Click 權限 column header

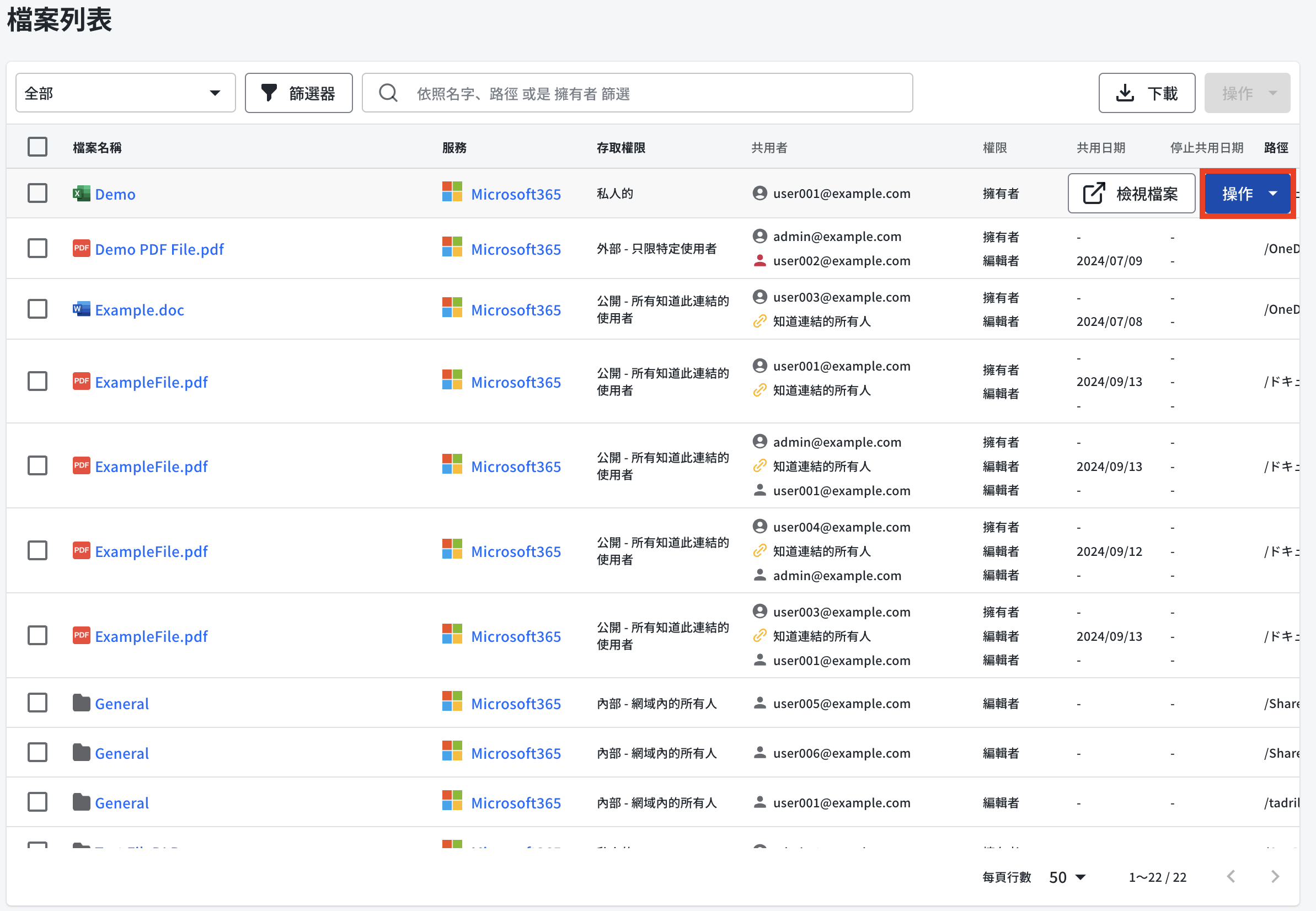(x=994, y=148)
